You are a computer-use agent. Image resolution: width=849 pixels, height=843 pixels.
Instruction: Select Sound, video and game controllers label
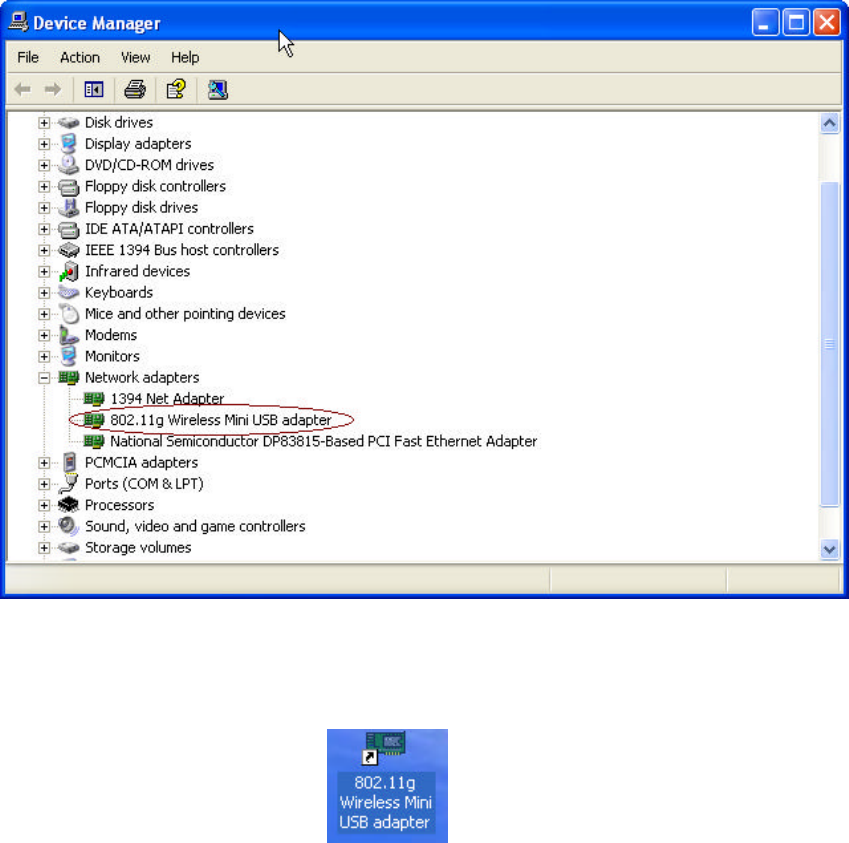pyautogui.click(x=195, y=526)
